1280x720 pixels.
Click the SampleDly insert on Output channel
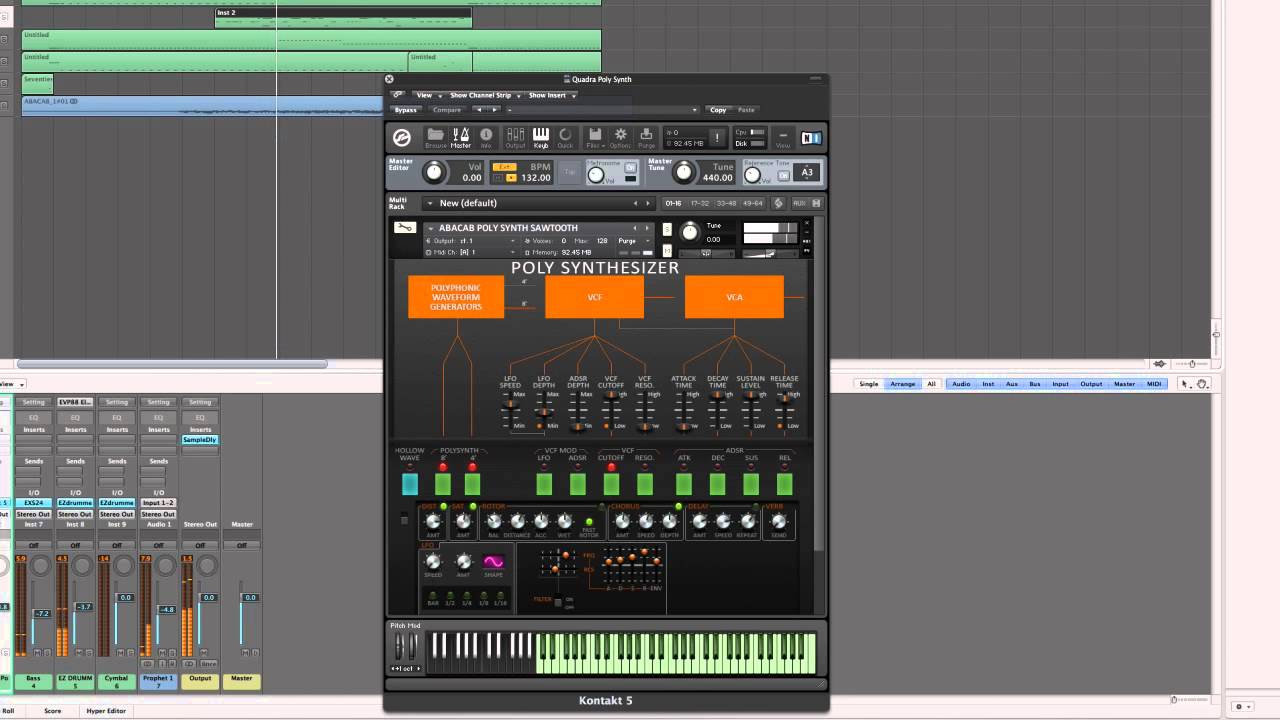(200, 440)
